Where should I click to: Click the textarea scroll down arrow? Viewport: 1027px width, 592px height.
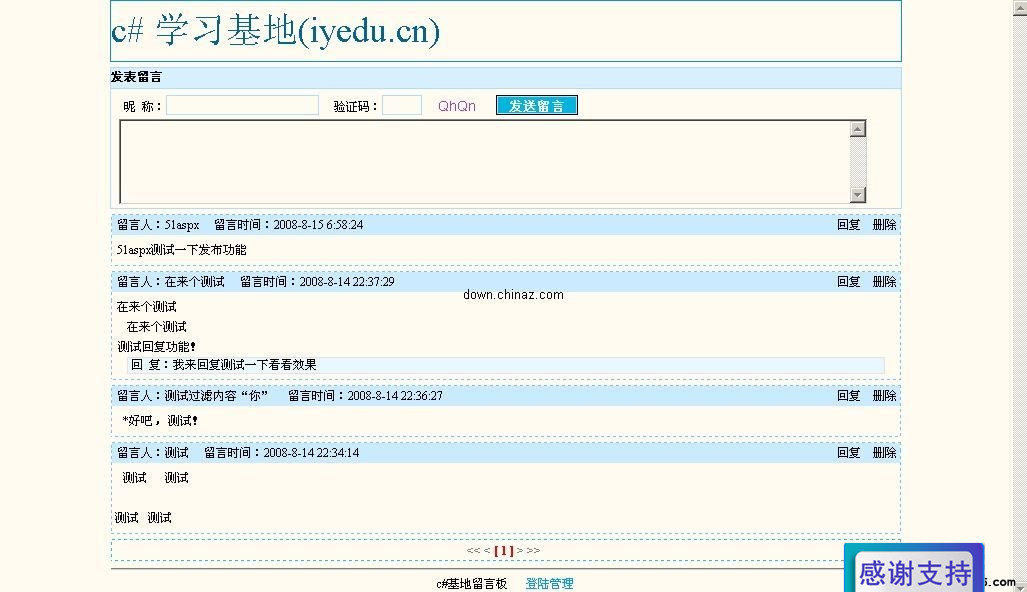tap(858, 194)
